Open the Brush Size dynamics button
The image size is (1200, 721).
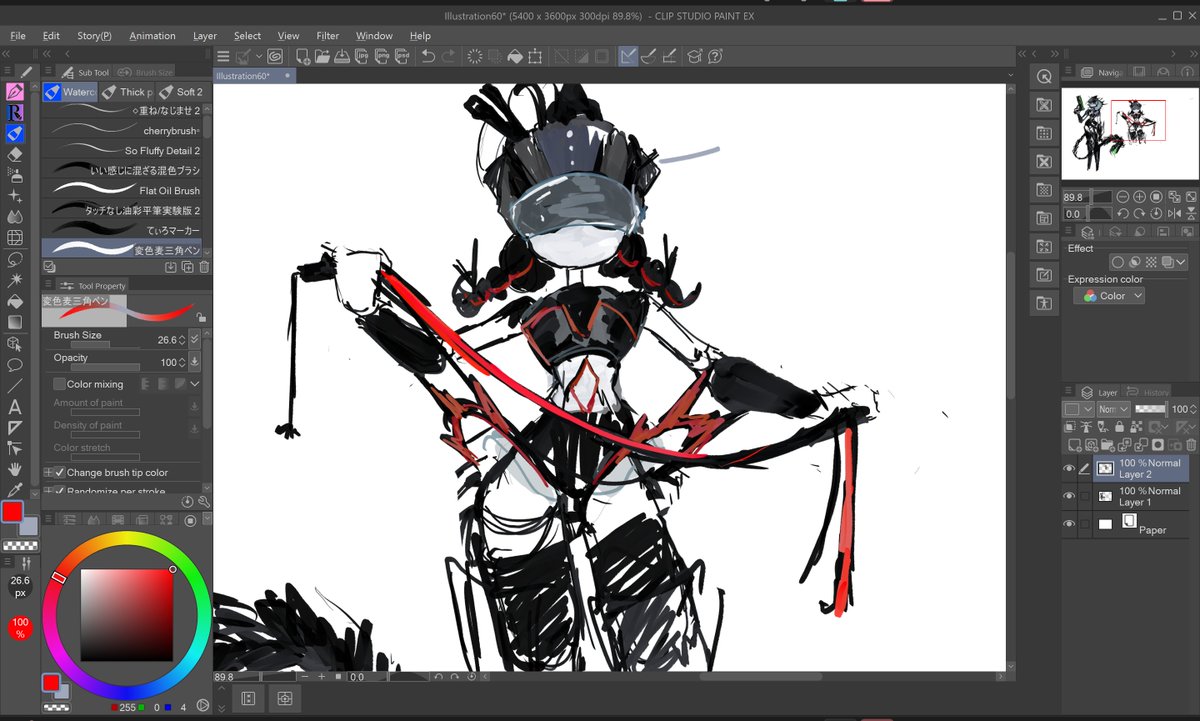pos(194,340)
